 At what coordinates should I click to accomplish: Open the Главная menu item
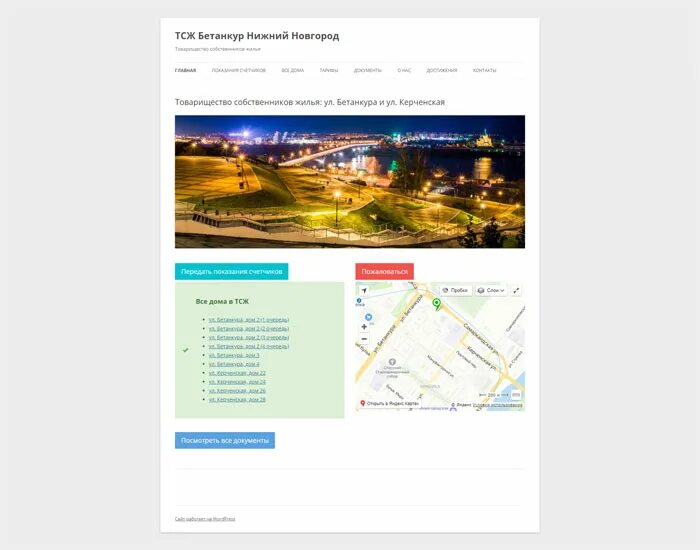tap(185, 71)
